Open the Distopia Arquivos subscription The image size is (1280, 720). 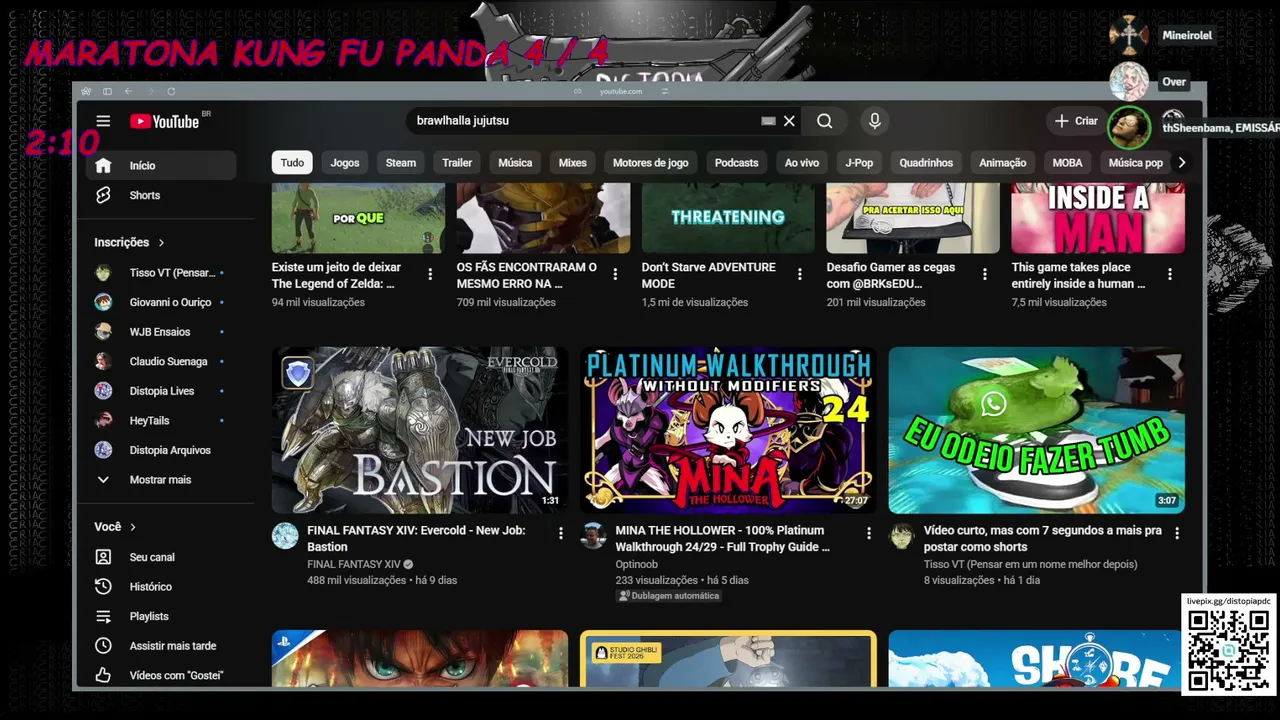tap(161, 450)
